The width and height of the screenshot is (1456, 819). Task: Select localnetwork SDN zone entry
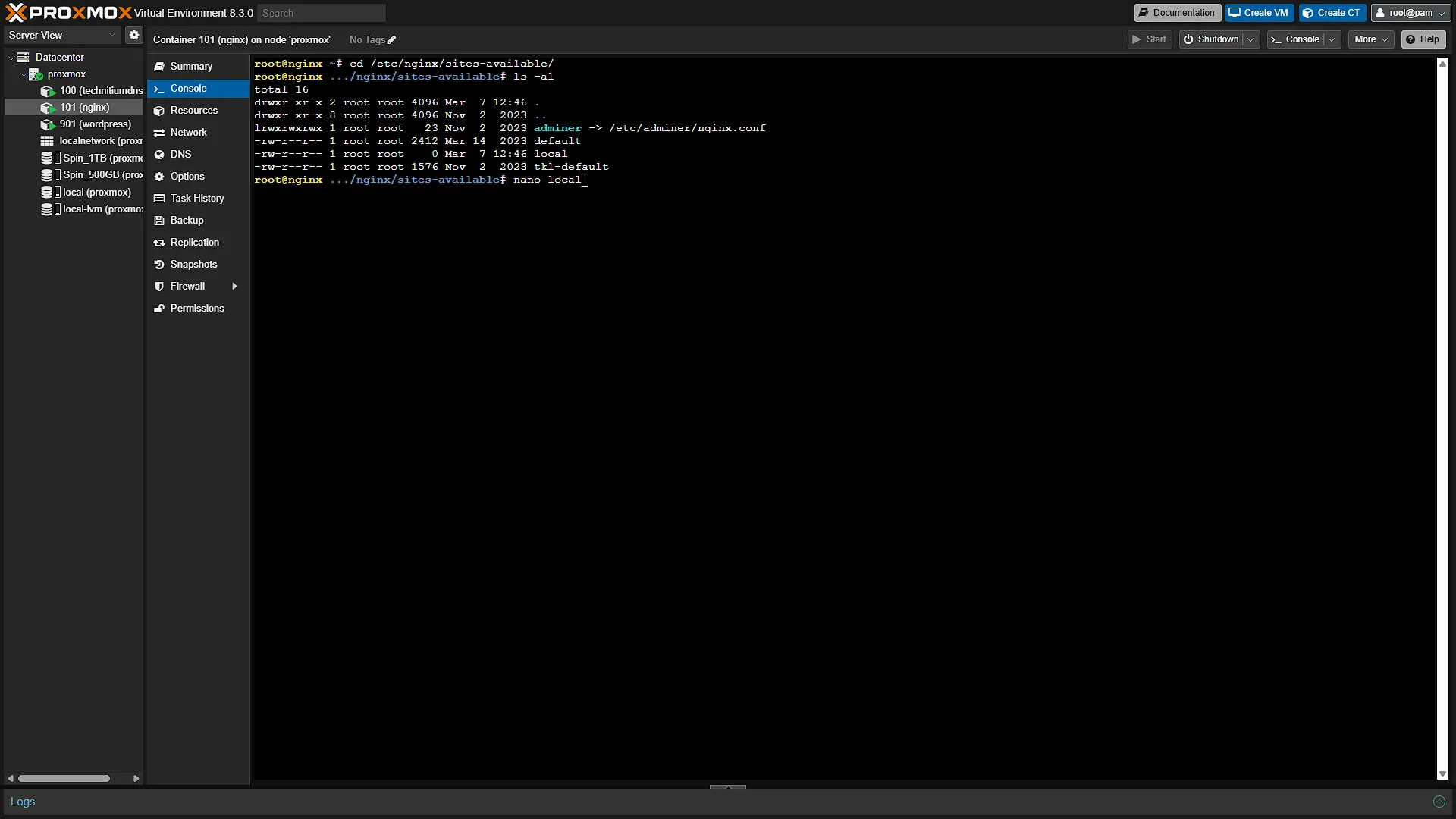pyautogui.click(x=93, y=141)
